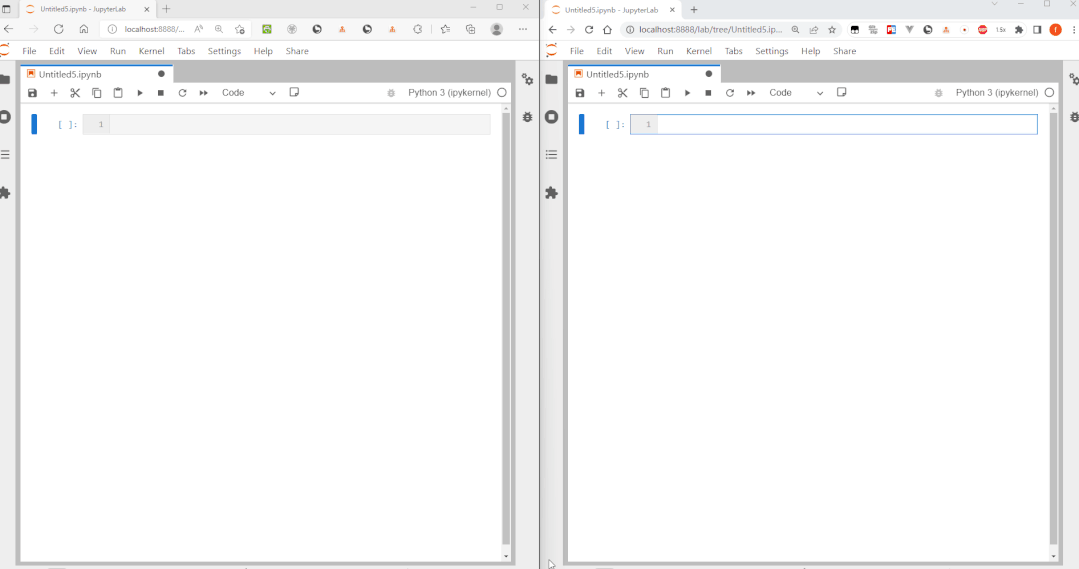The width and height of the screenshot is (1079, 569).
Task: Click the code cell editor in right window
Action: click(847, 125)
